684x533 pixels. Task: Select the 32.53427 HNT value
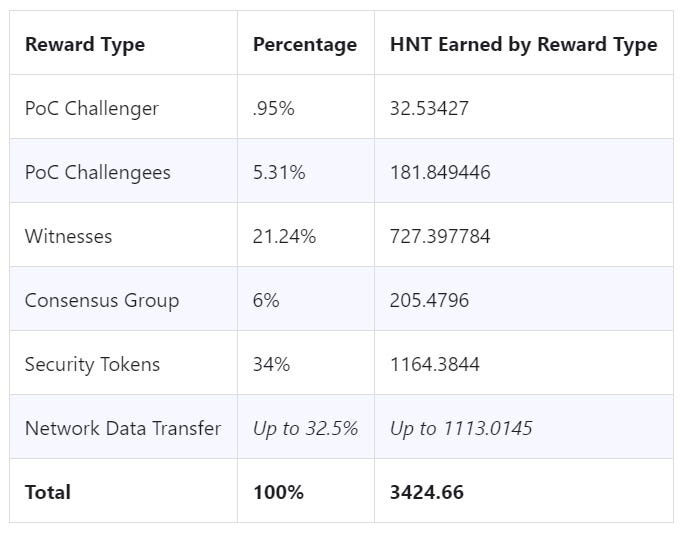429,109
